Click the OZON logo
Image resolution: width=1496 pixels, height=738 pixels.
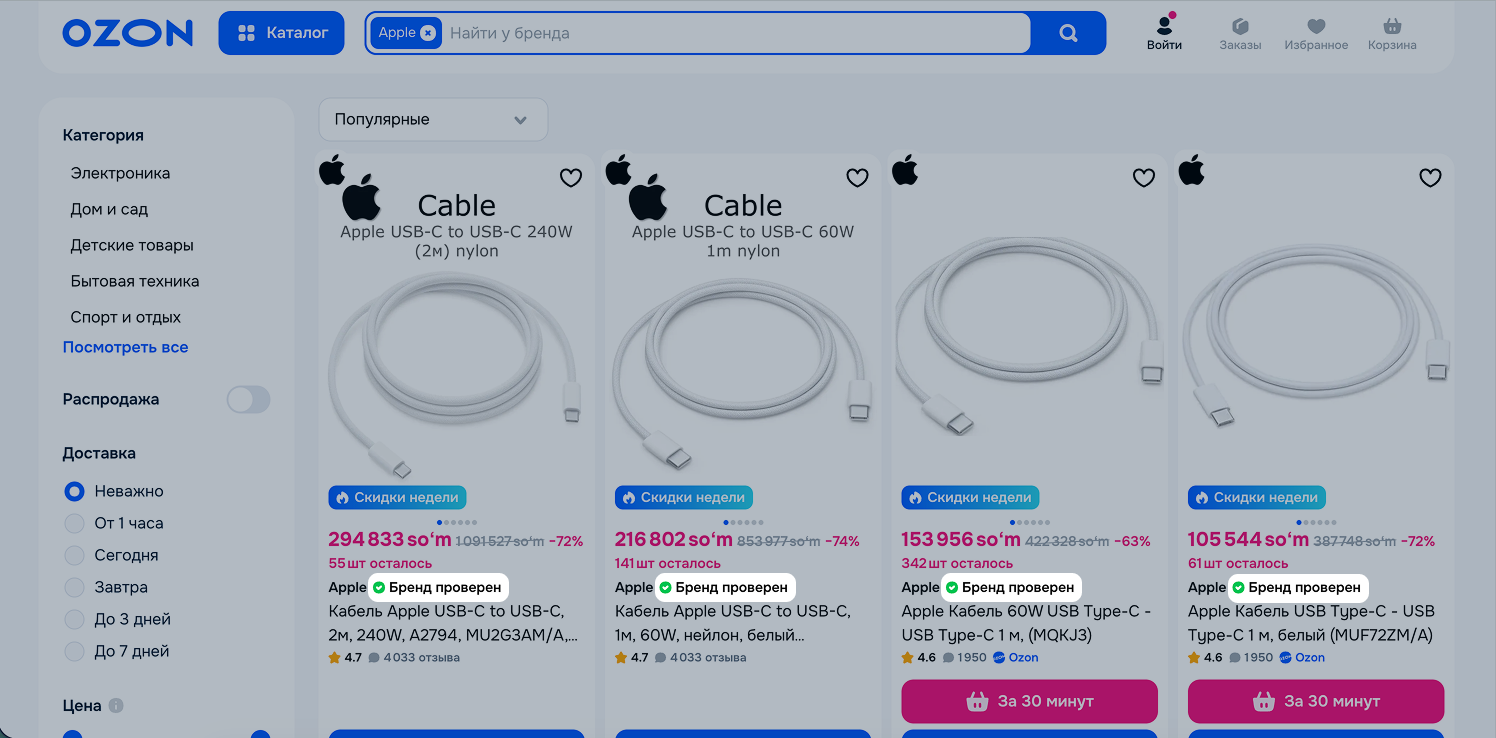(127, 33)
